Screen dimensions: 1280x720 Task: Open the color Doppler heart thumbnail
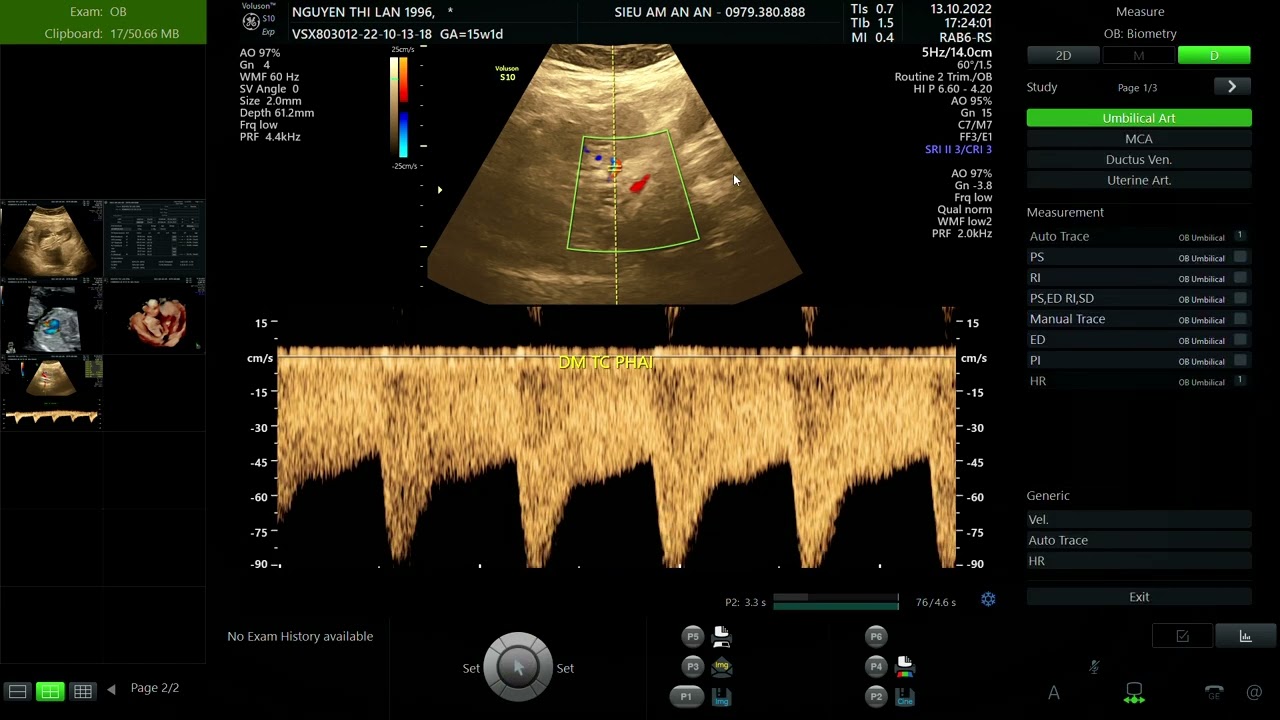52,315
